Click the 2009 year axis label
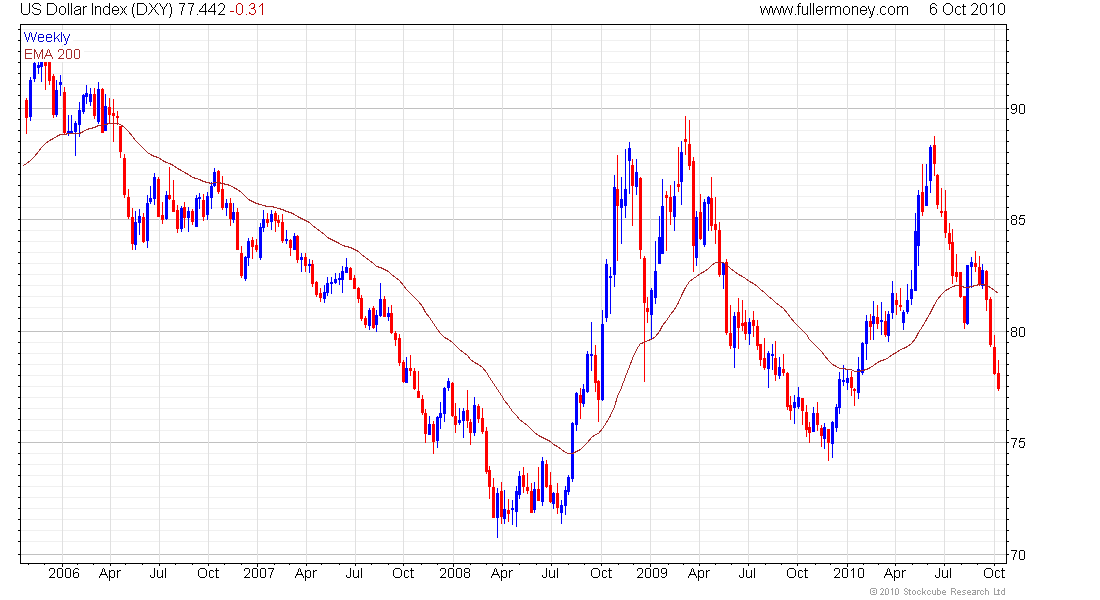The image size is (1100, 600). click(652, 573)
